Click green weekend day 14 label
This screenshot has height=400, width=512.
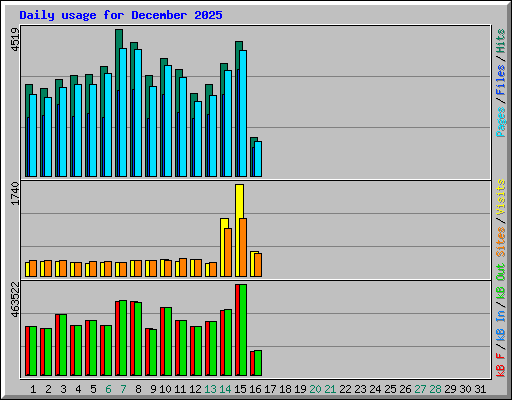(225, 389)
